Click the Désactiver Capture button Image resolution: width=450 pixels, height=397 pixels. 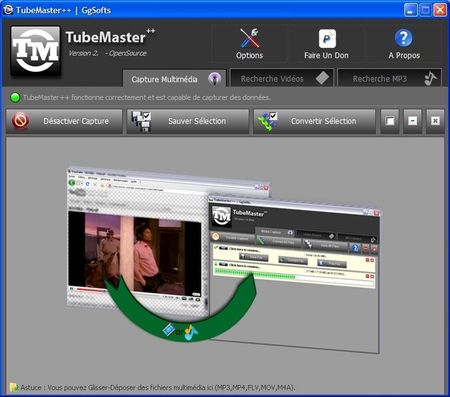tap(64, 121)
